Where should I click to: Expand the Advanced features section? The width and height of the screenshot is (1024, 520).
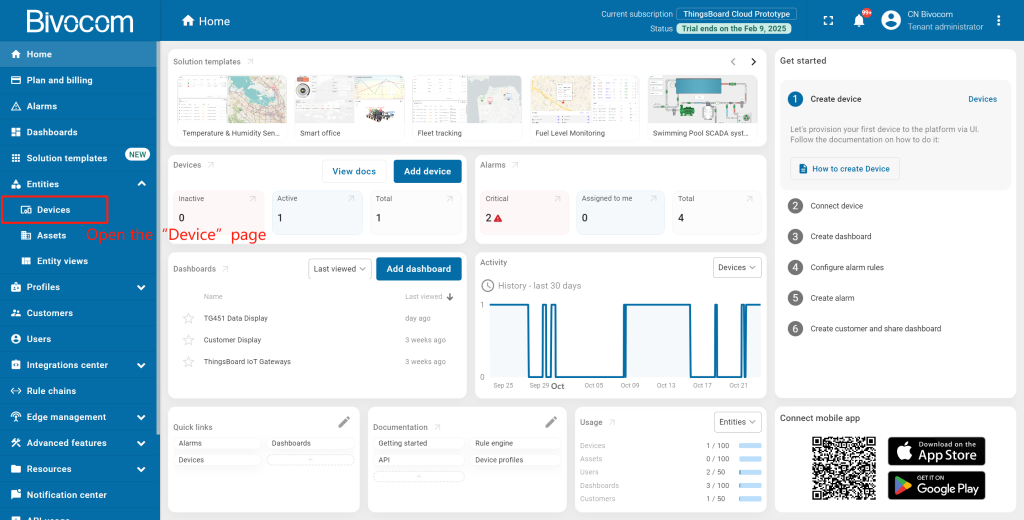141,443
